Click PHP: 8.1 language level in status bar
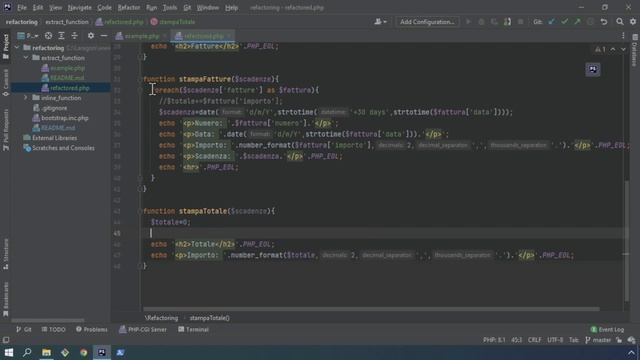The height and width of the screenshot is (360, 640). pyautogui.click(x=494, y=340)
